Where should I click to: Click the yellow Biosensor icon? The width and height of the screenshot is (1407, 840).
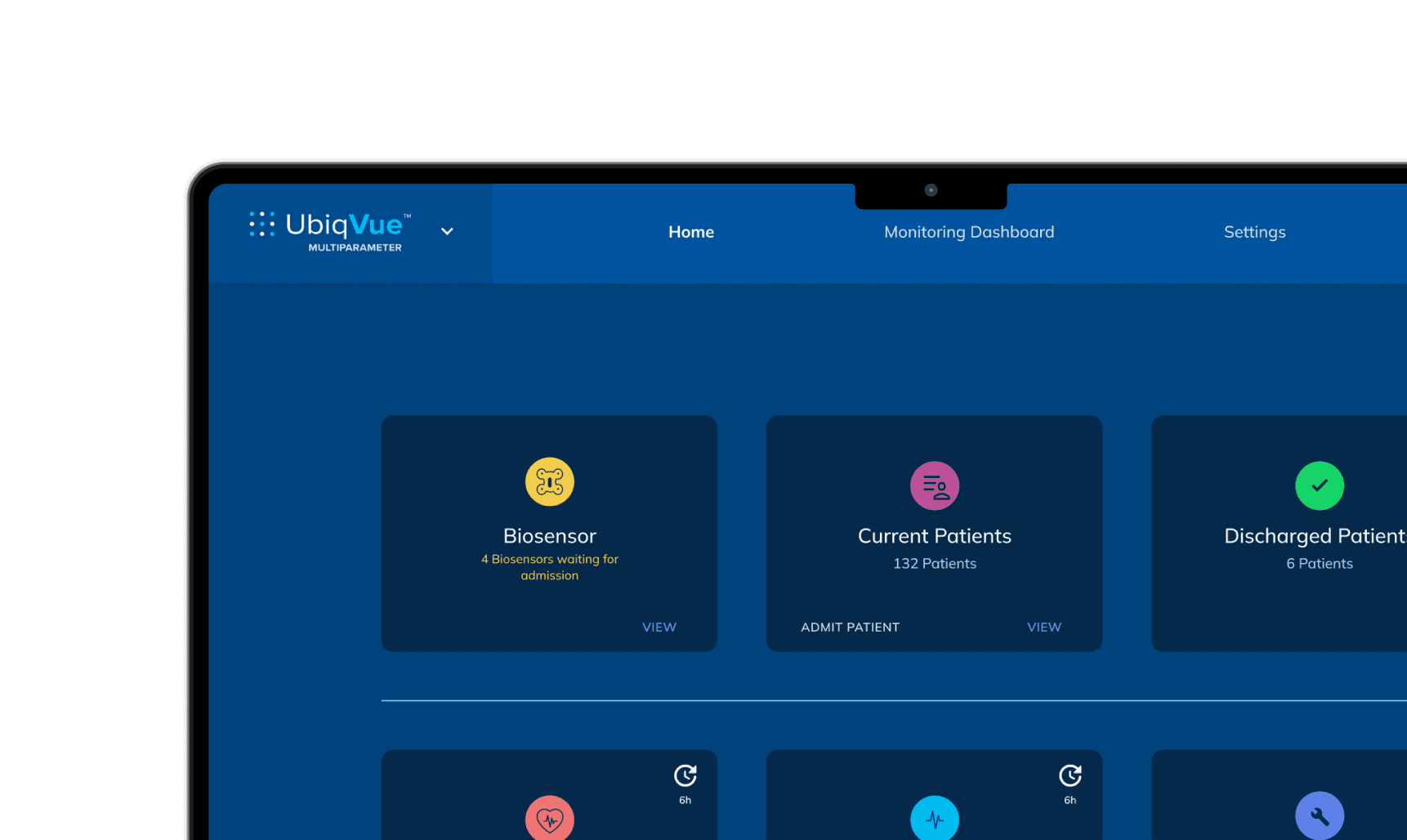point(550,481)
